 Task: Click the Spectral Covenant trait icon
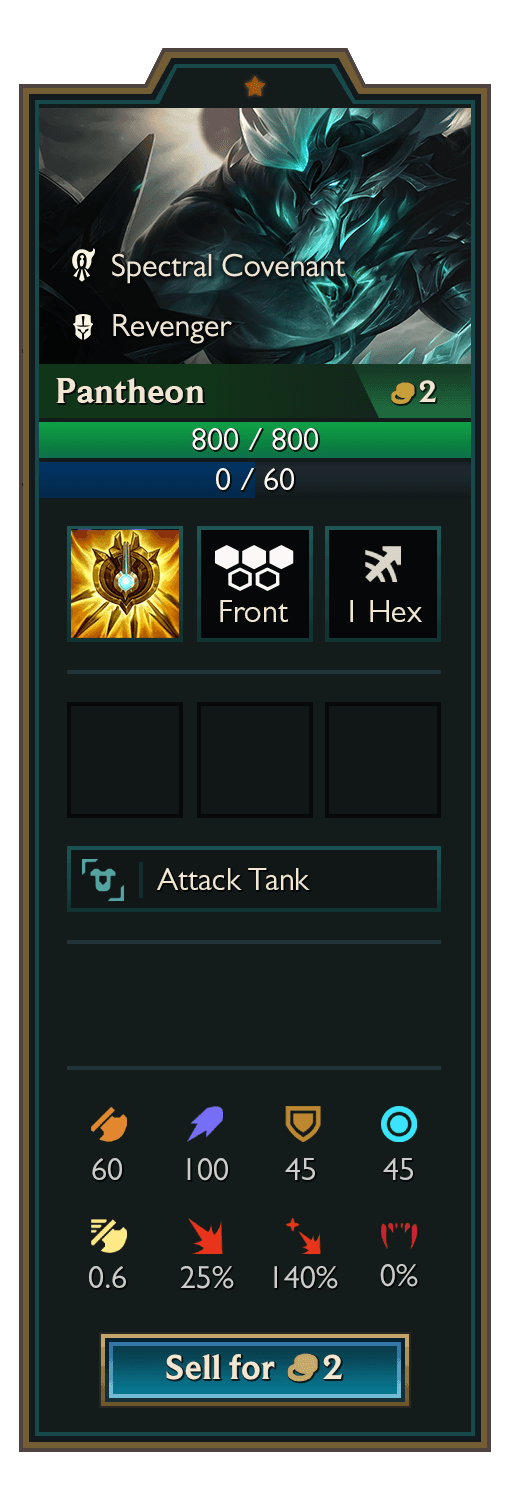coord(83,266)
